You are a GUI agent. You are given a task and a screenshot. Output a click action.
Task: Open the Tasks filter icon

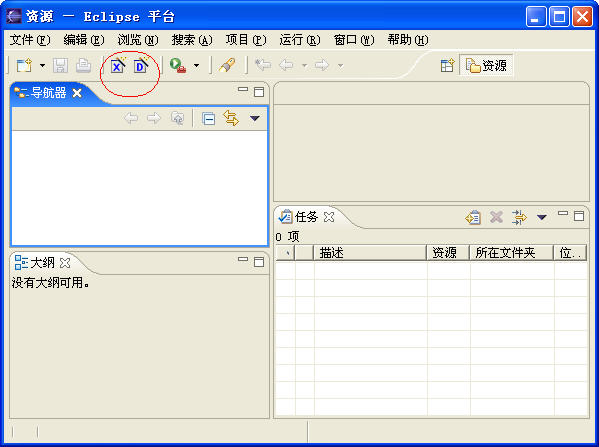[519, 217]
